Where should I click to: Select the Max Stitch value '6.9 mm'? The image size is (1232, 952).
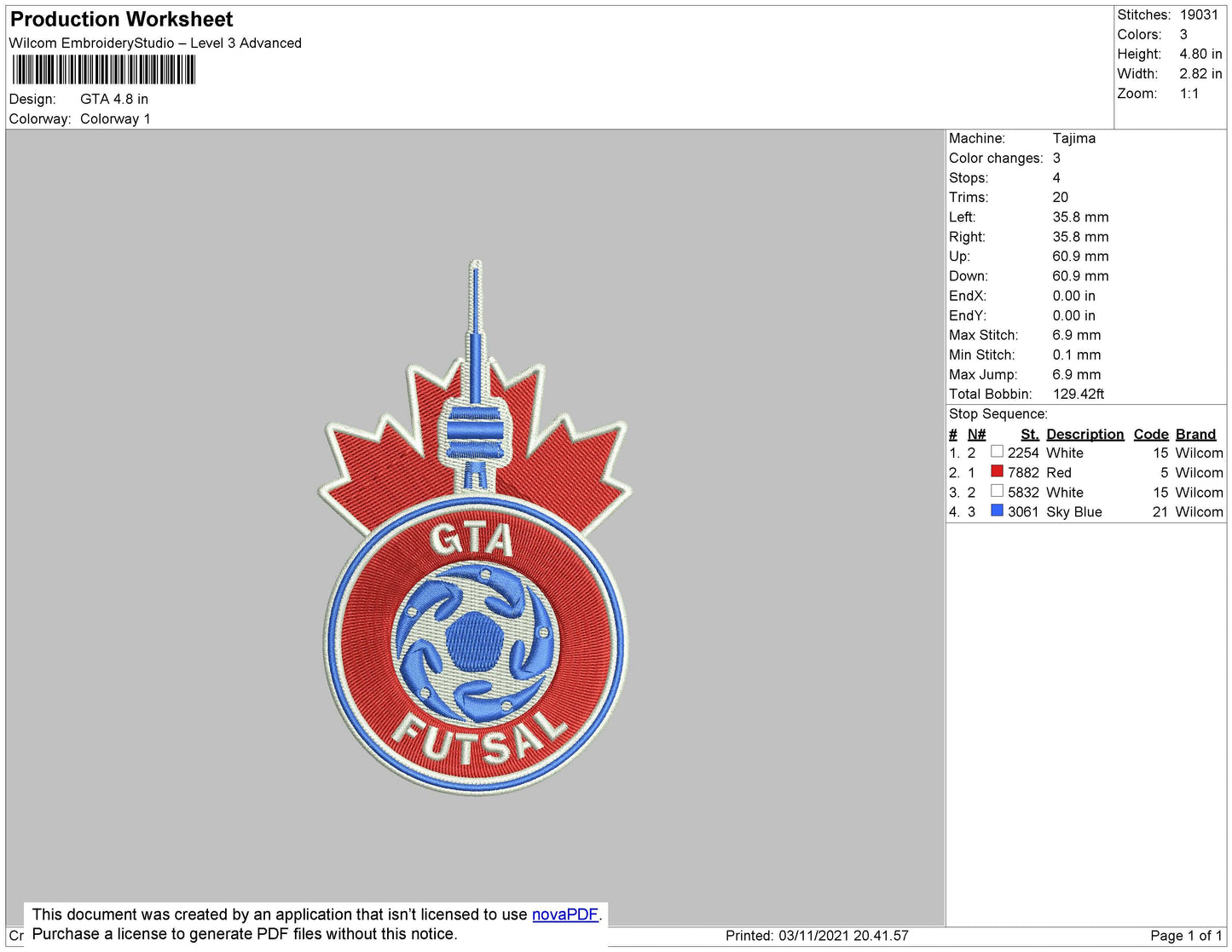coord(1077,336)
